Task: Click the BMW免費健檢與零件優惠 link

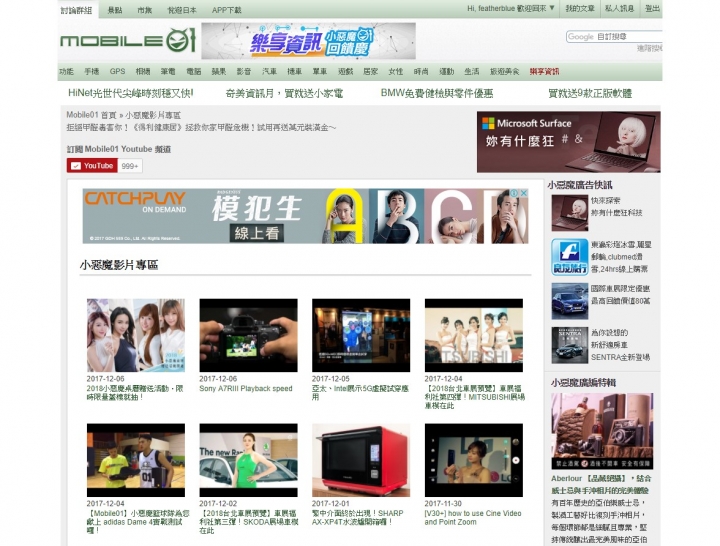Action: (x=437, y=93)
